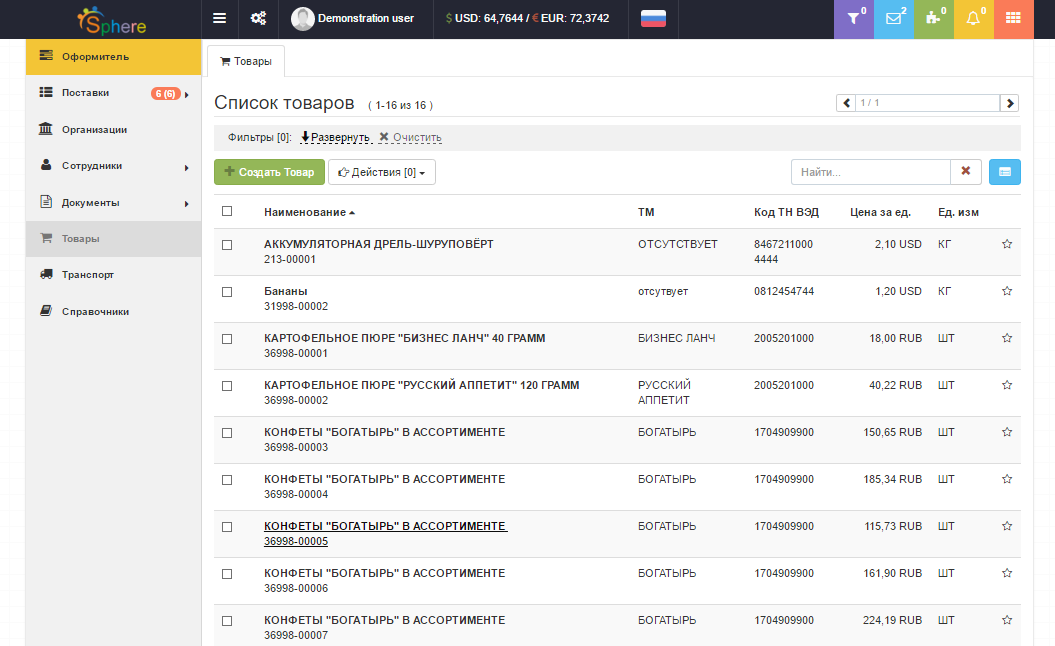Open the blue mail envelope icon
Viewport: 1055px width, 646px height.
(893, 18)
